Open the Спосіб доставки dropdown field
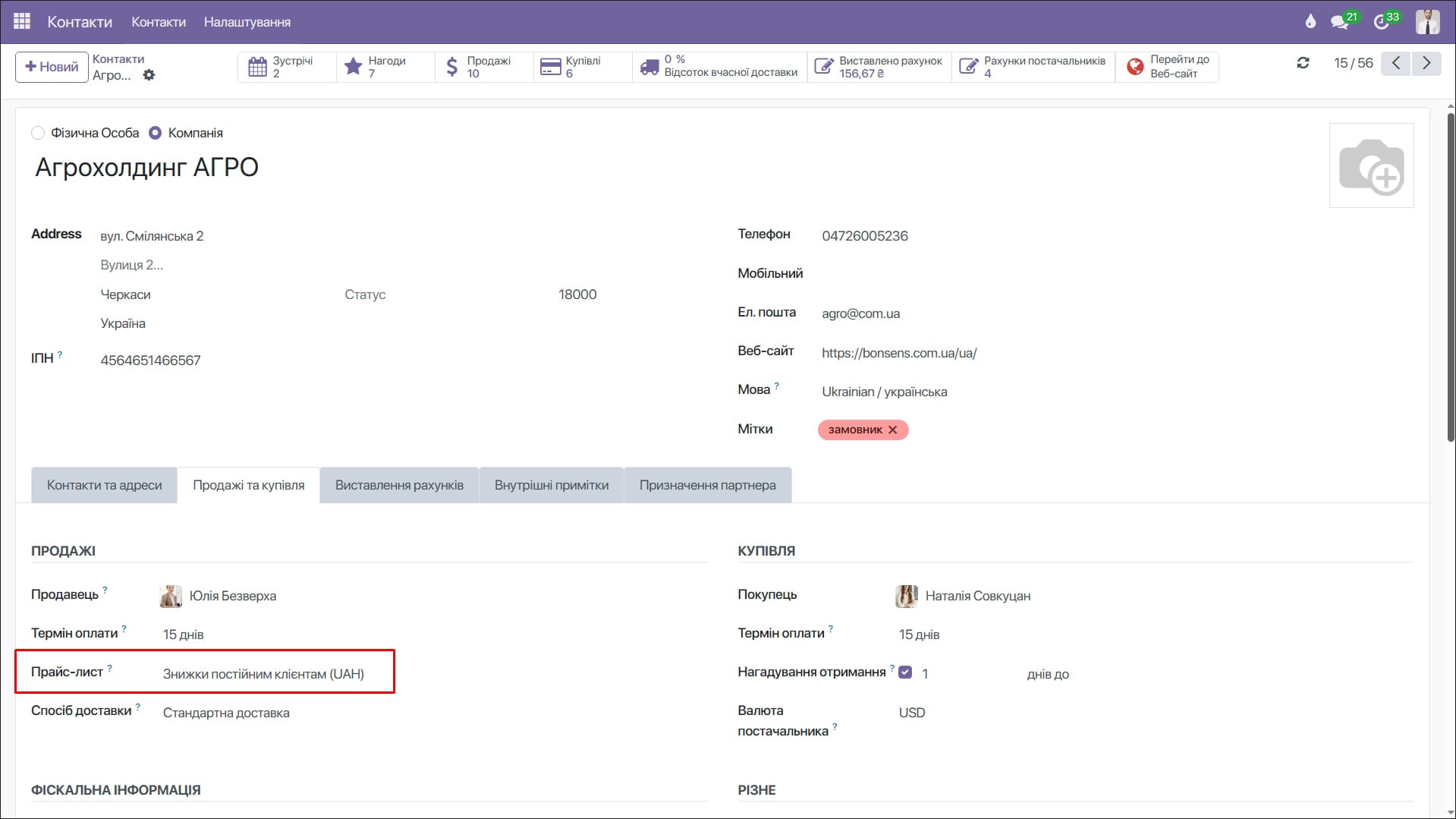Screen dimensions: 1456x819 226,713
